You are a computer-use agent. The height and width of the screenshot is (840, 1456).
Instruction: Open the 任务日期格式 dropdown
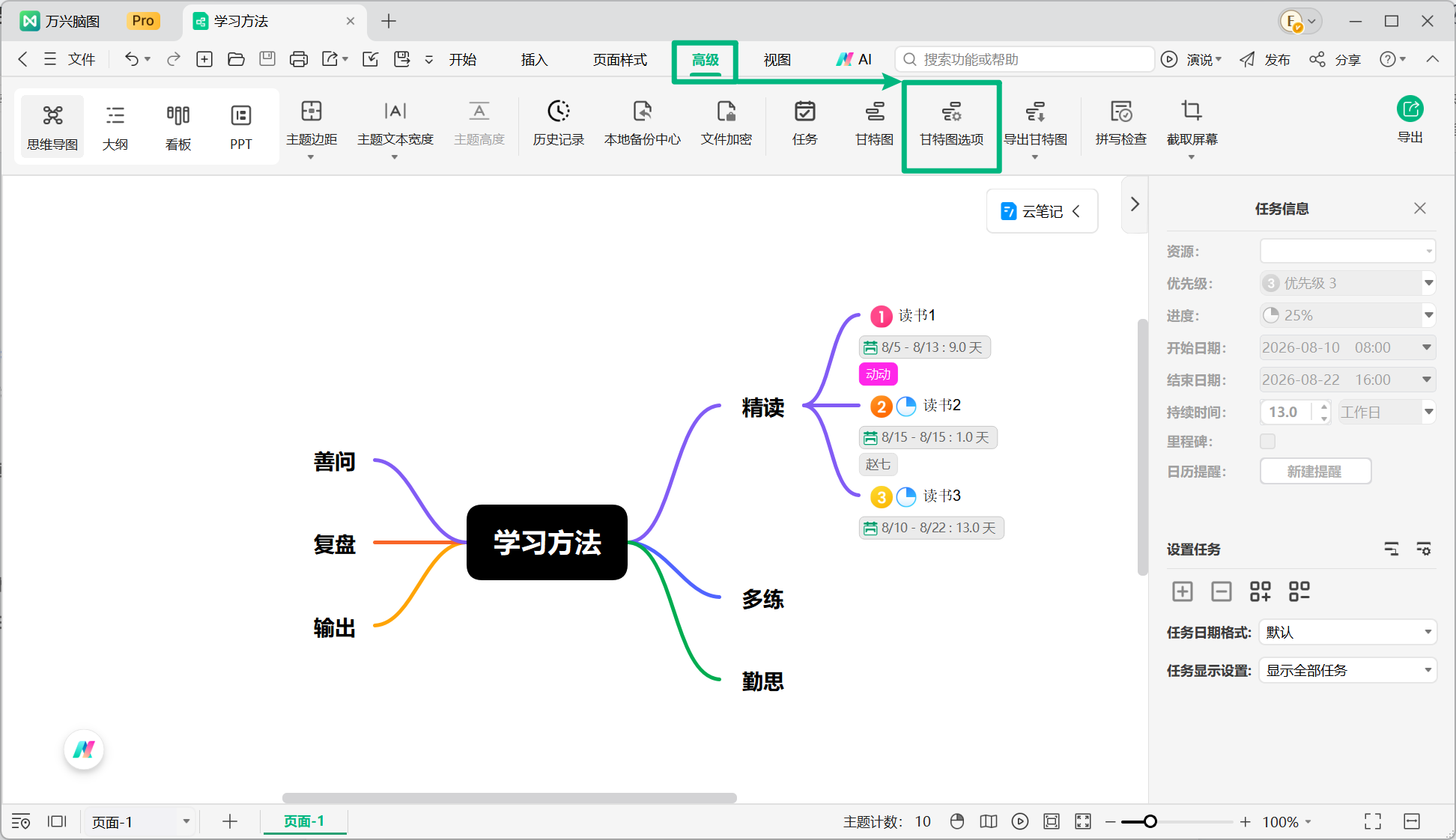1348,633
